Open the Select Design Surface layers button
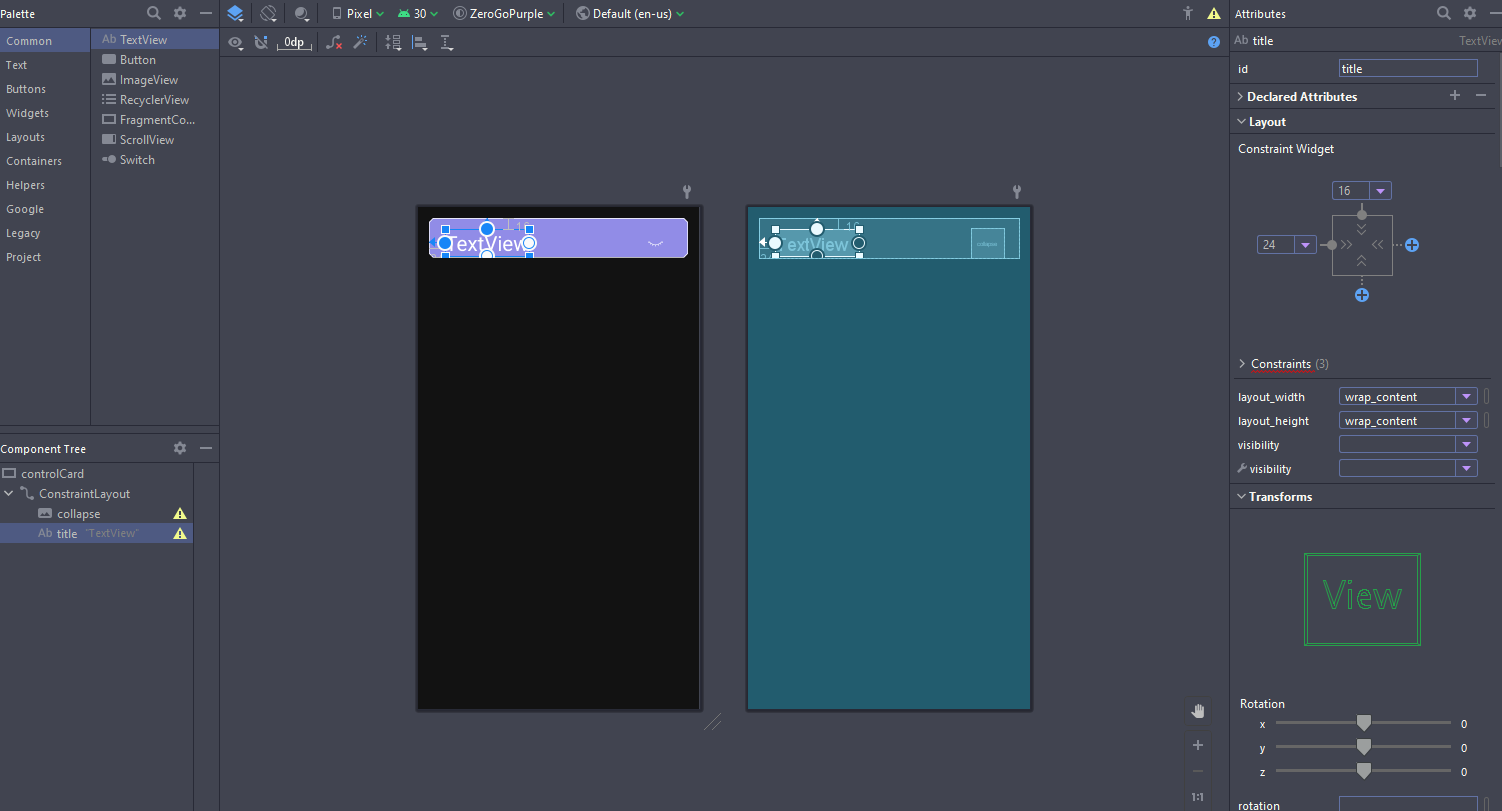This screenshot has width=1502, height=811. tap(235, 14)
